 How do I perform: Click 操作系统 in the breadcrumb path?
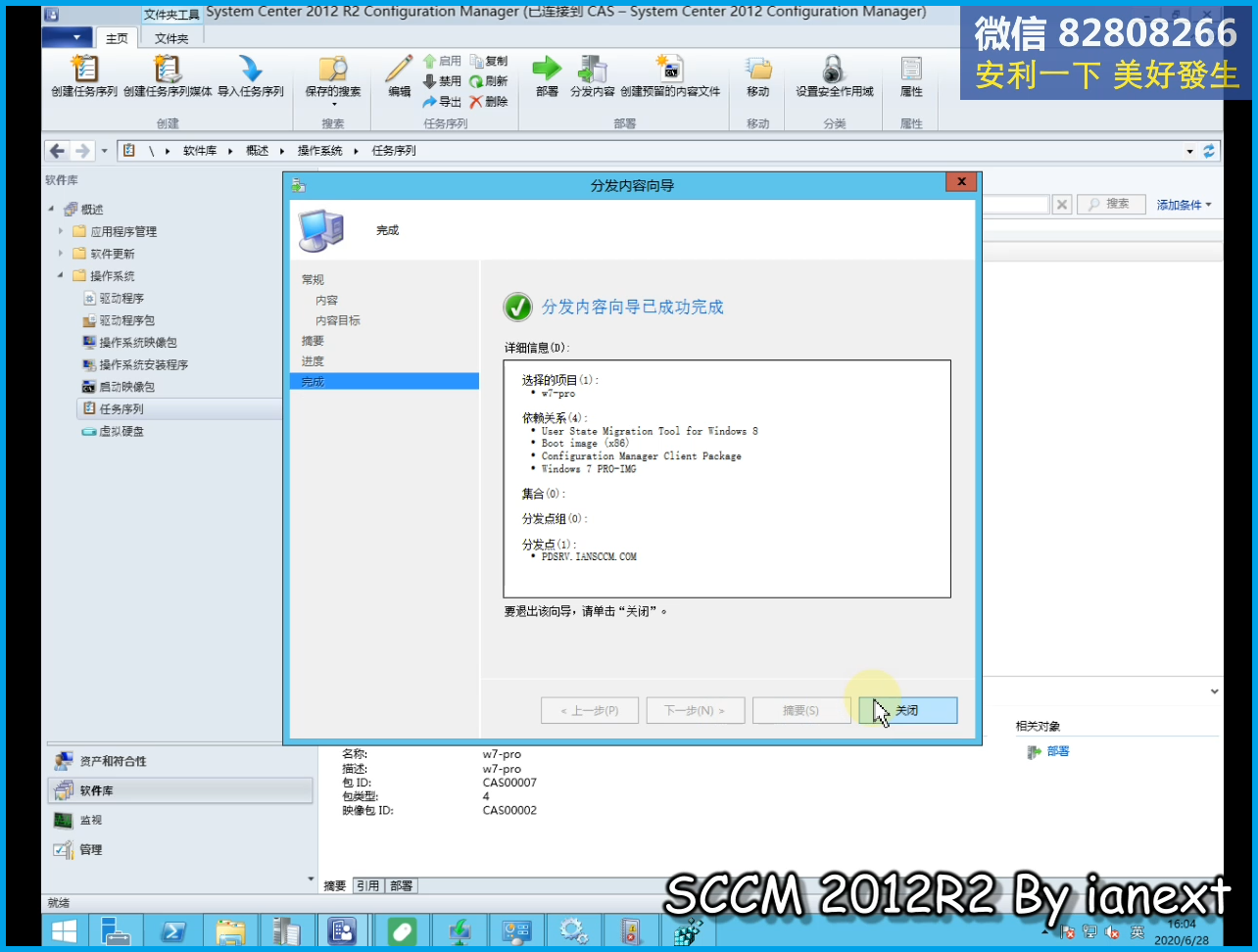[x=320, y=151]
